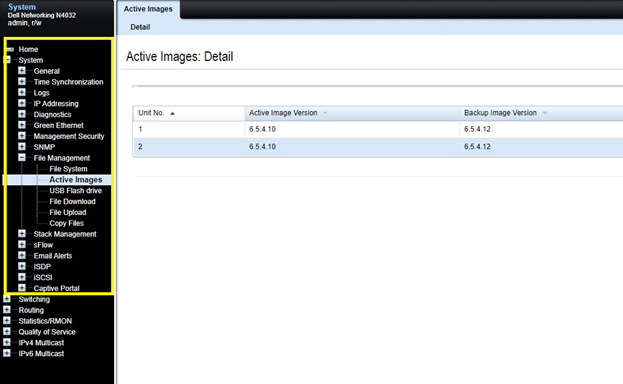Open Backup Image Version column dropdown
The height and width of the screenshot is (384, 623).
point(545,113)
